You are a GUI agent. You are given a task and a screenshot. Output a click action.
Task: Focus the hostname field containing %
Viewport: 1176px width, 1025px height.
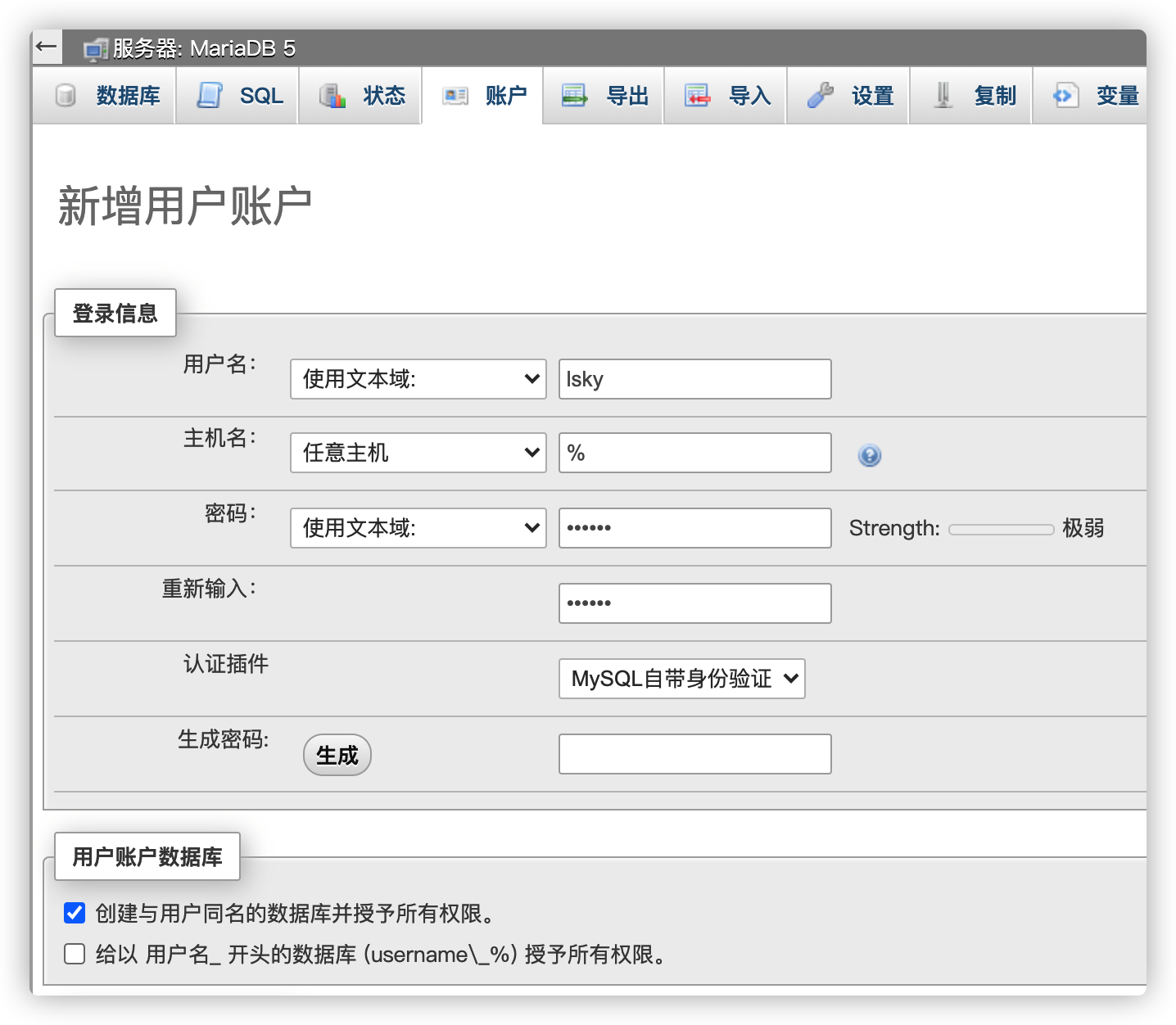tap(695, 453)
